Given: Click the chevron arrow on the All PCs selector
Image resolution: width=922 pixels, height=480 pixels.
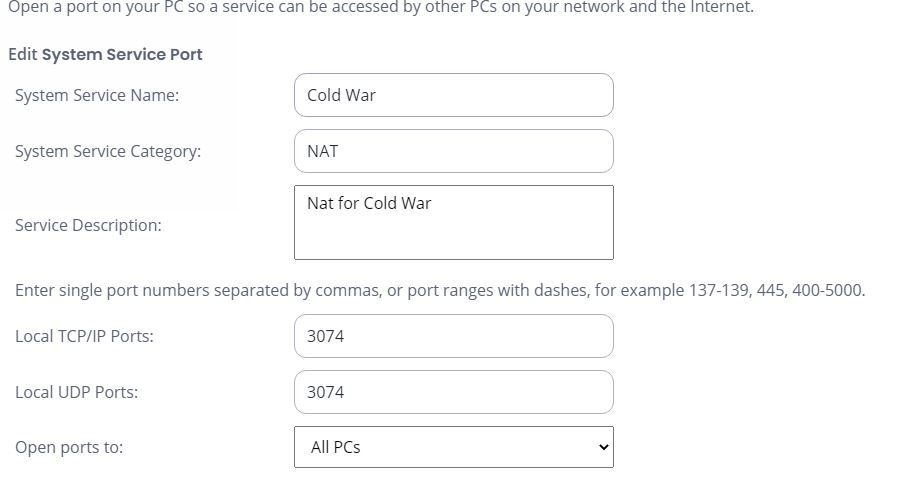Looking at the screenshot, I should point(602,448).
